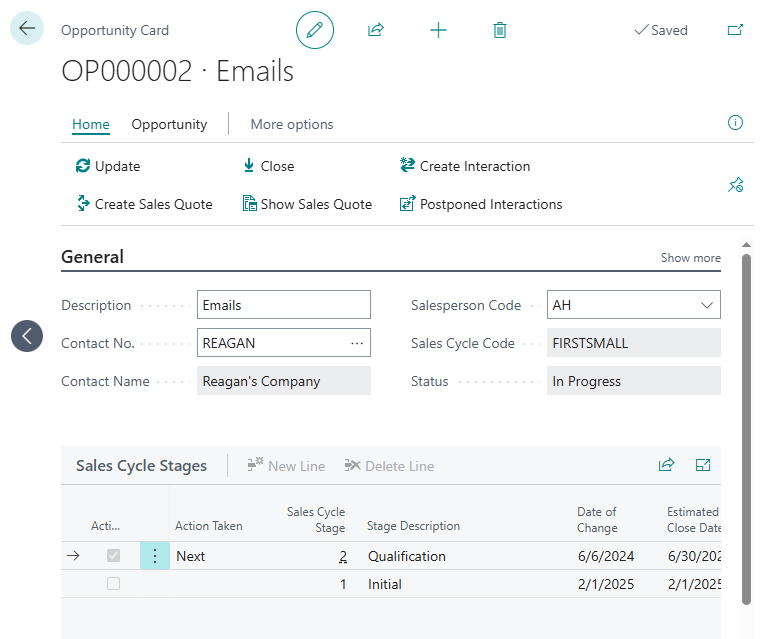Click the information circle icon
Screen dimensions: 762x639
[x=735, y=122]
